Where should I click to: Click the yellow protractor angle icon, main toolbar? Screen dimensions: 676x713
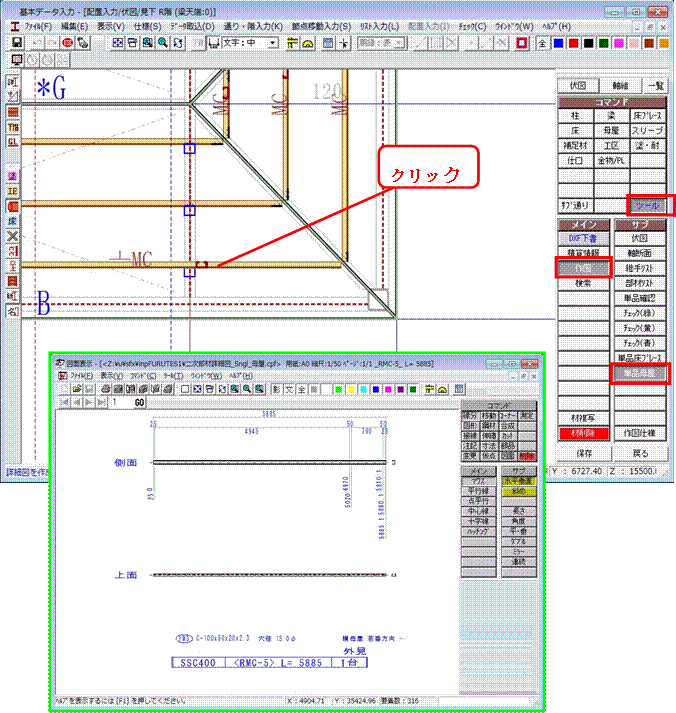308,43
